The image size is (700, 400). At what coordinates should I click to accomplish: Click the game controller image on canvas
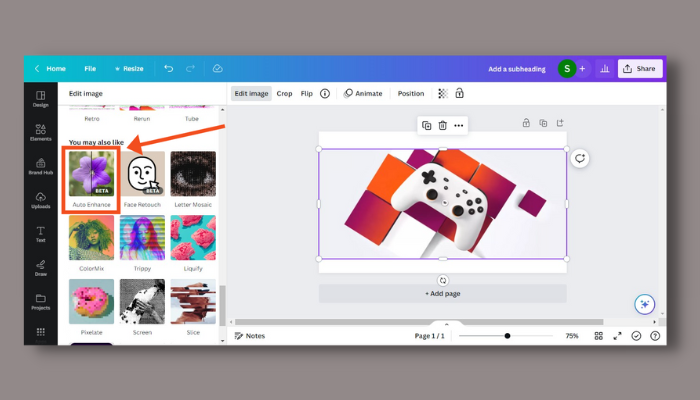click(443, 204)
